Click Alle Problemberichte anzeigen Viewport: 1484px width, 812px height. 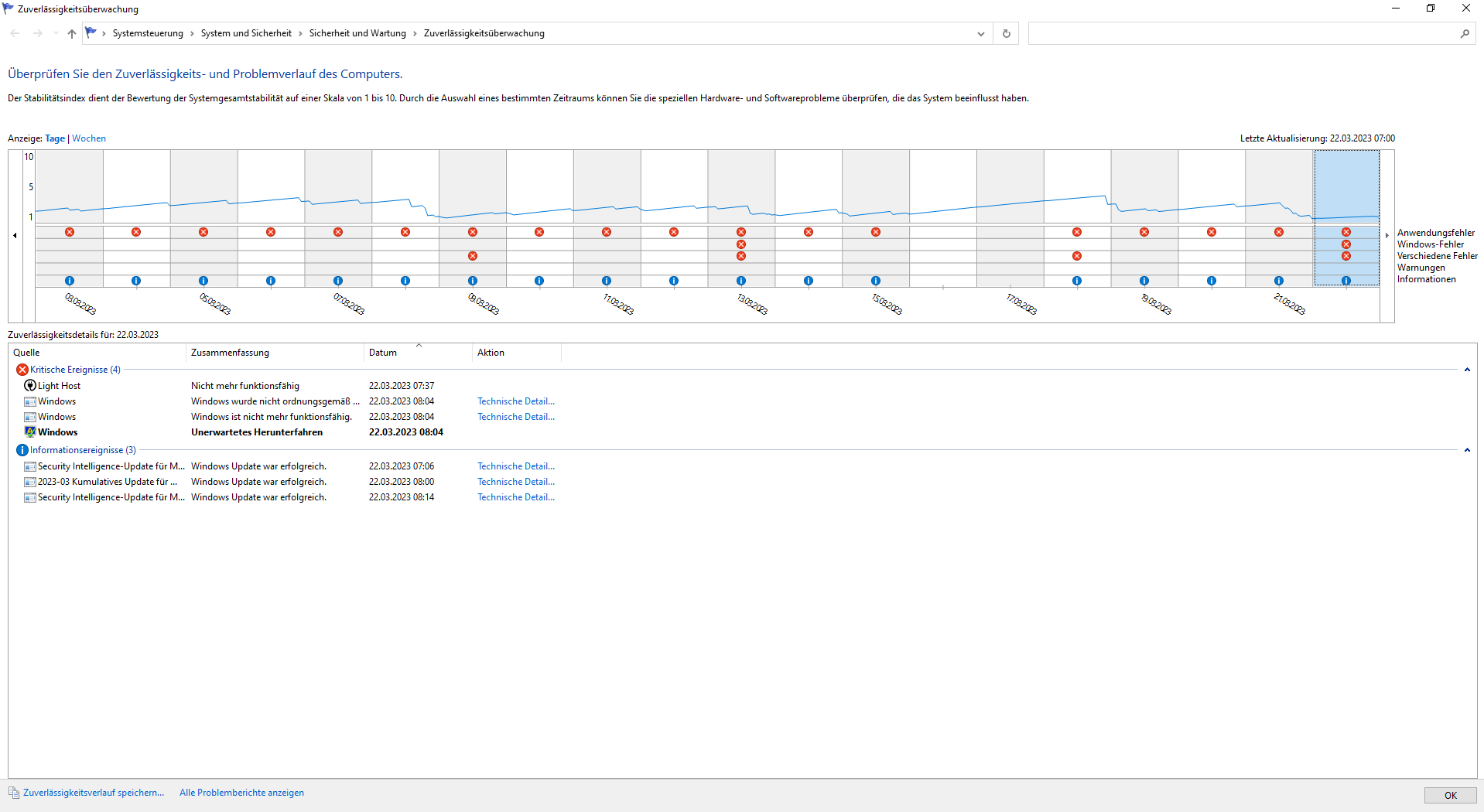pos(241,793)
